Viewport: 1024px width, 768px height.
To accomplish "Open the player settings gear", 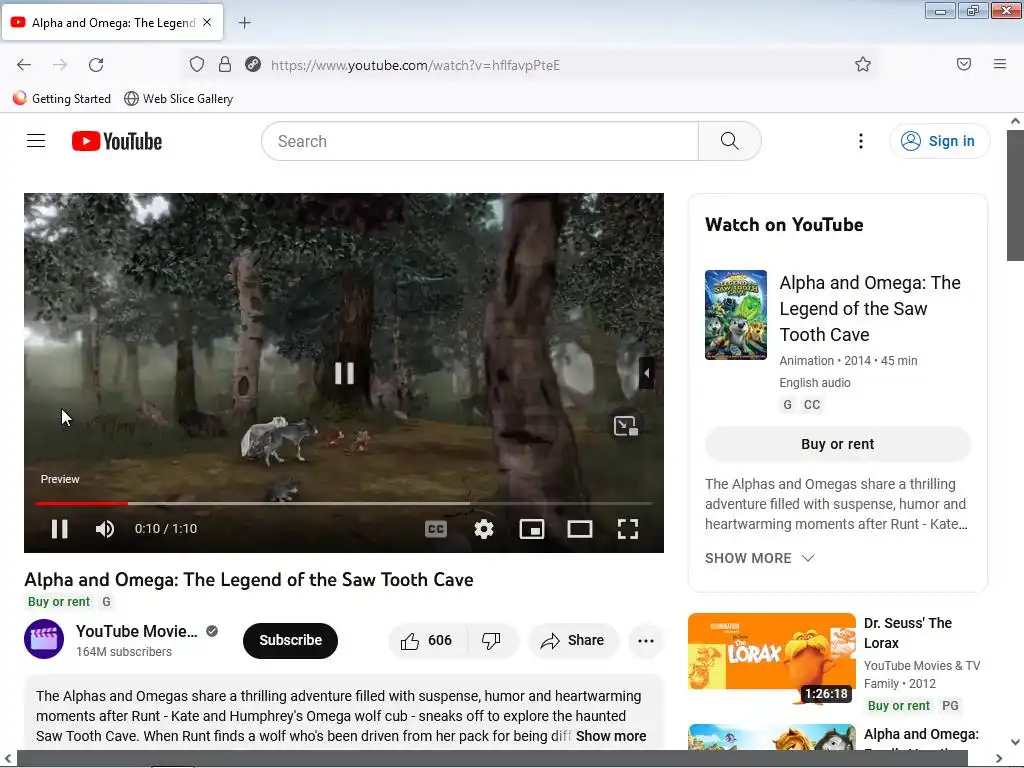I will (x=484, y=529).
